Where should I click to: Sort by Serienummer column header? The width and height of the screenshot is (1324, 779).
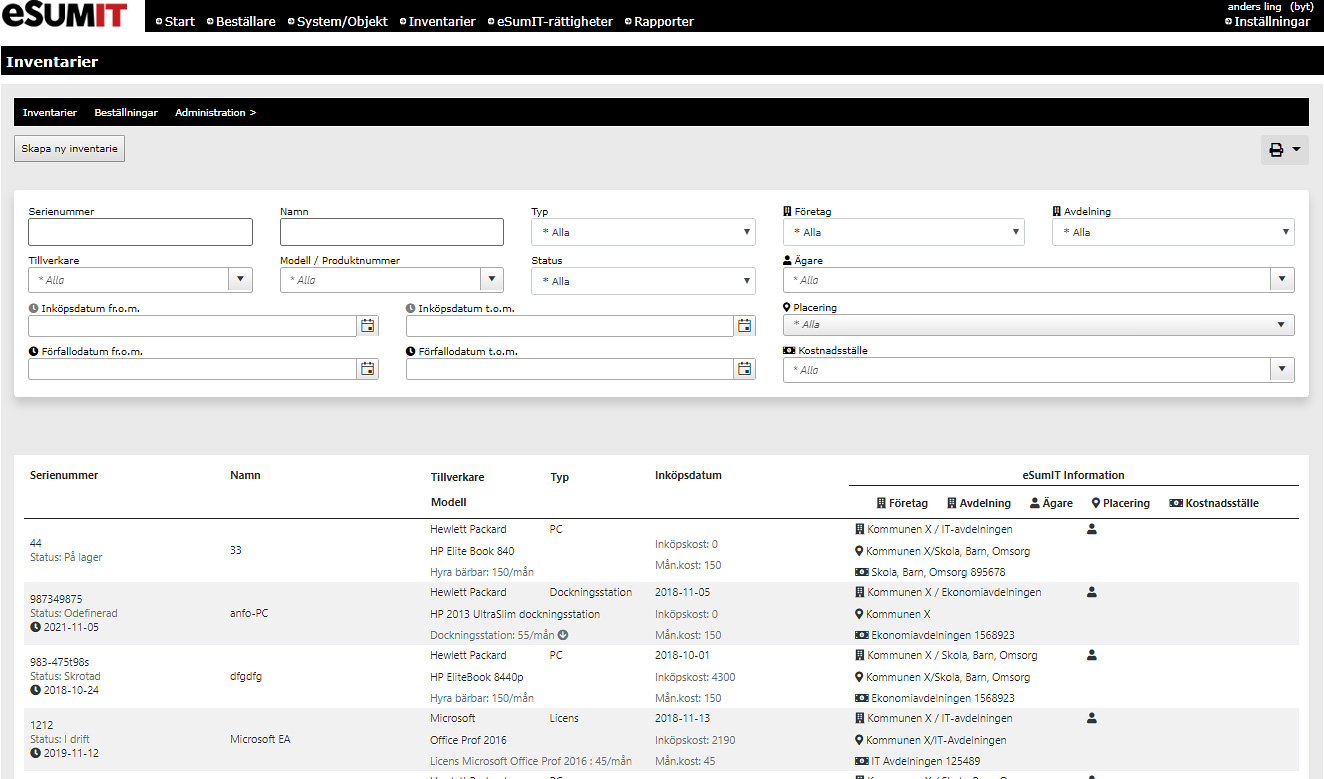[x=64, y=476]
